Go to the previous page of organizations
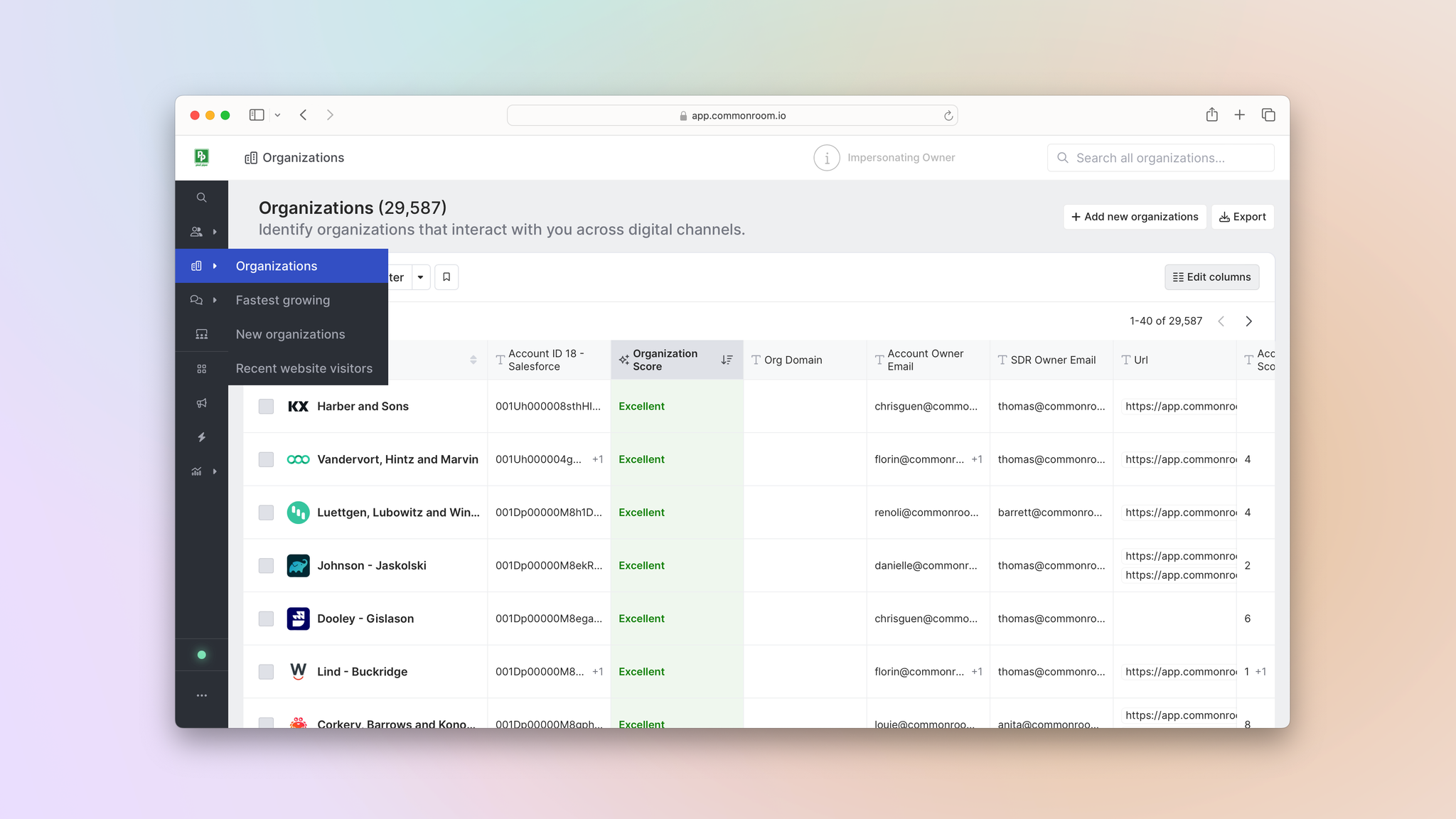 1221,321
